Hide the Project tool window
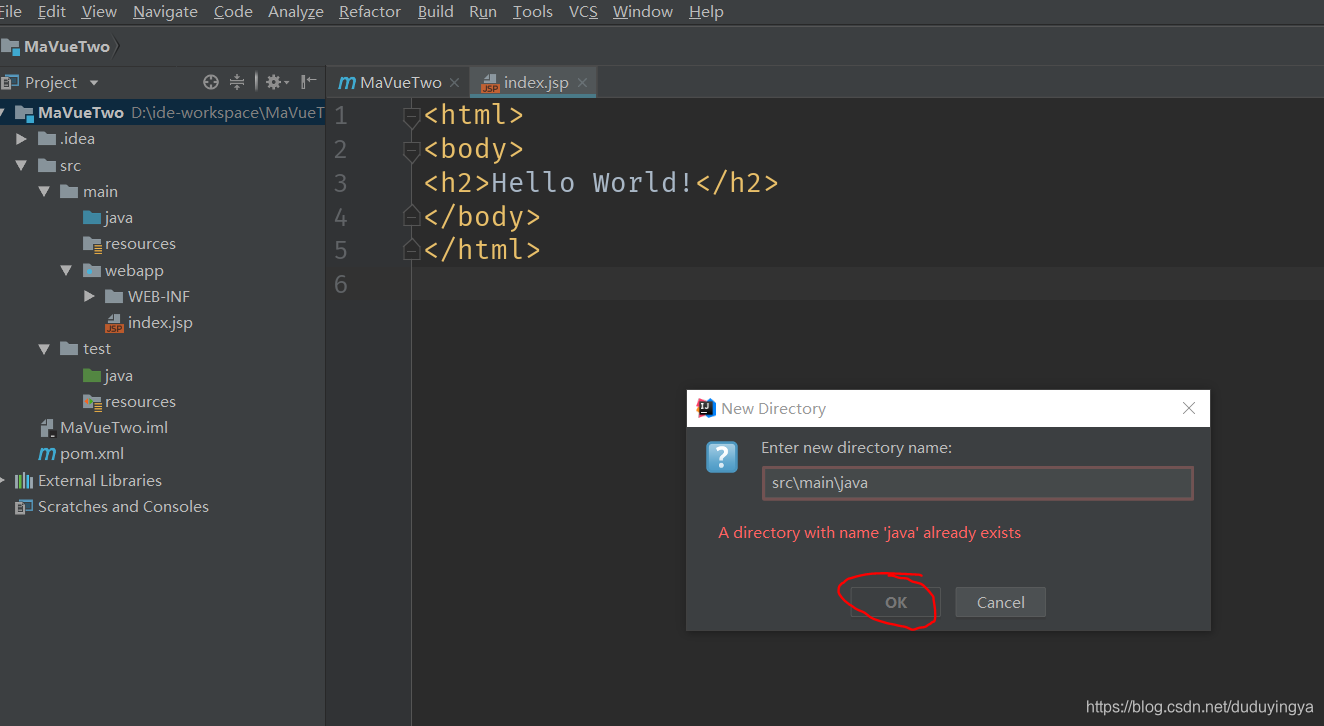 click(309, 83)
